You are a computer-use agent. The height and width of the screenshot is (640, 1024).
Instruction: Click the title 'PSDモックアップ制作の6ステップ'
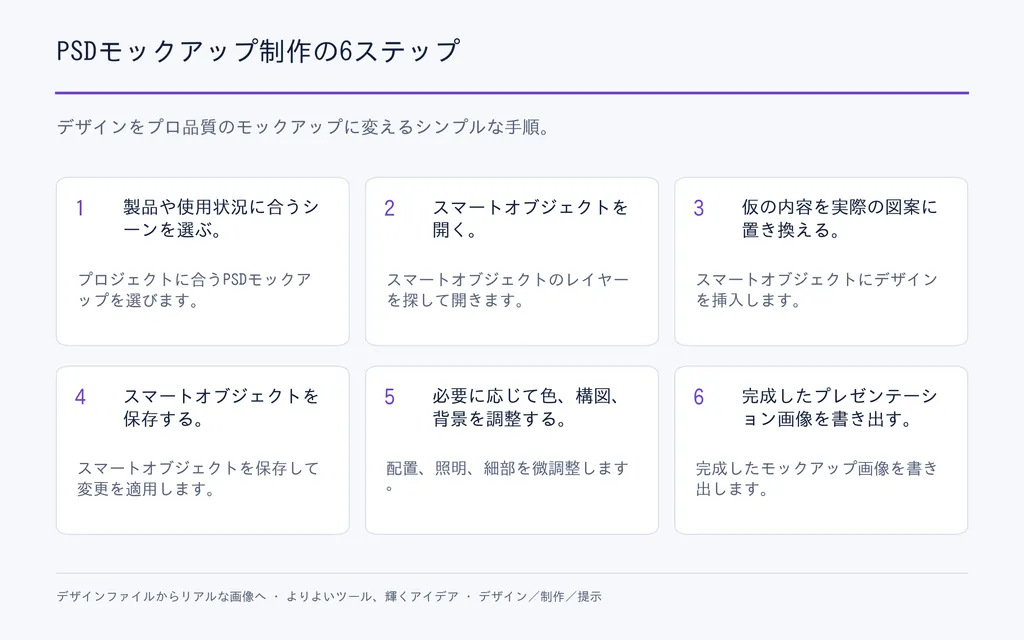(258, 51)
